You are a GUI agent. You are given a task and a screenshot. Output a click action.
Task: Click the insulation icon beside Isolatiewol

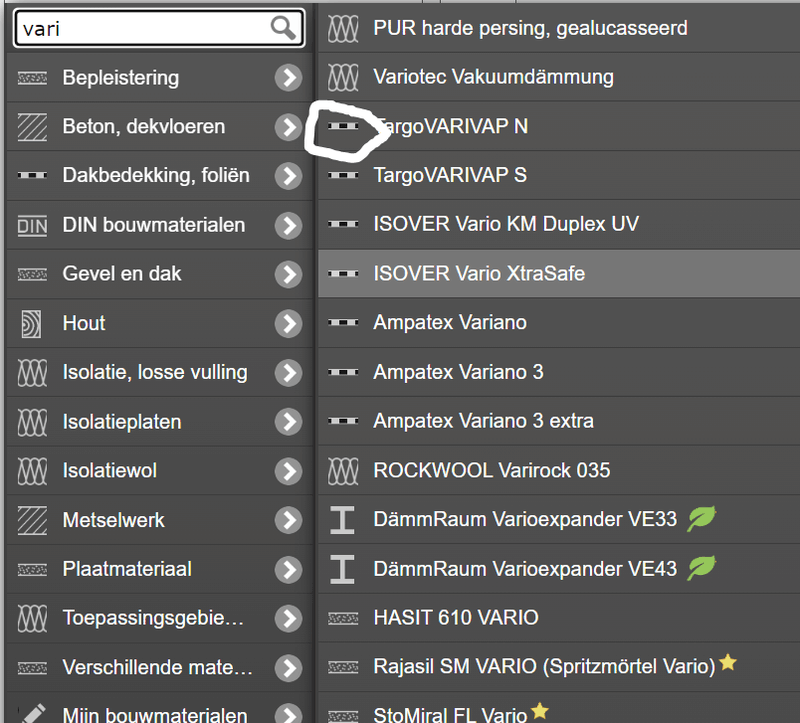(33, 471)
